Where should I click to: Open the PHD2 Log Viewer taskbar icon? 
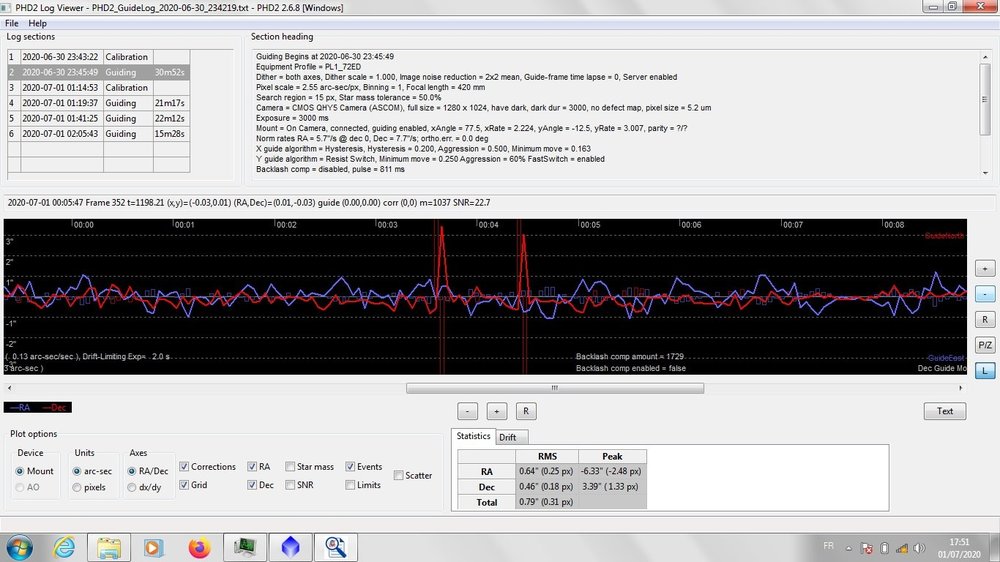point(335,547)
